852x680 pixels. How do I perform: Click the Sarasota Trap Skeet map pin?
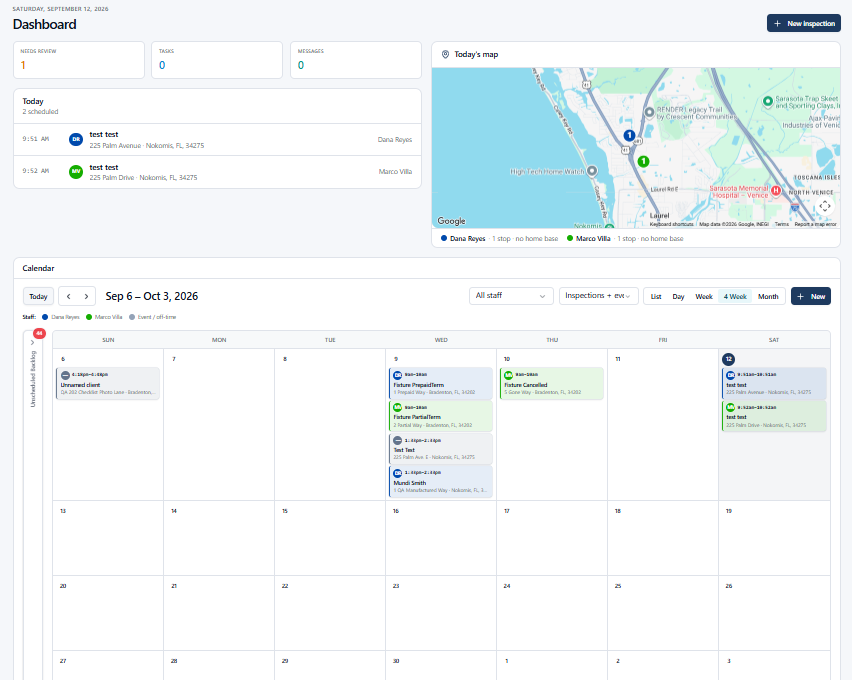[767, 101]
